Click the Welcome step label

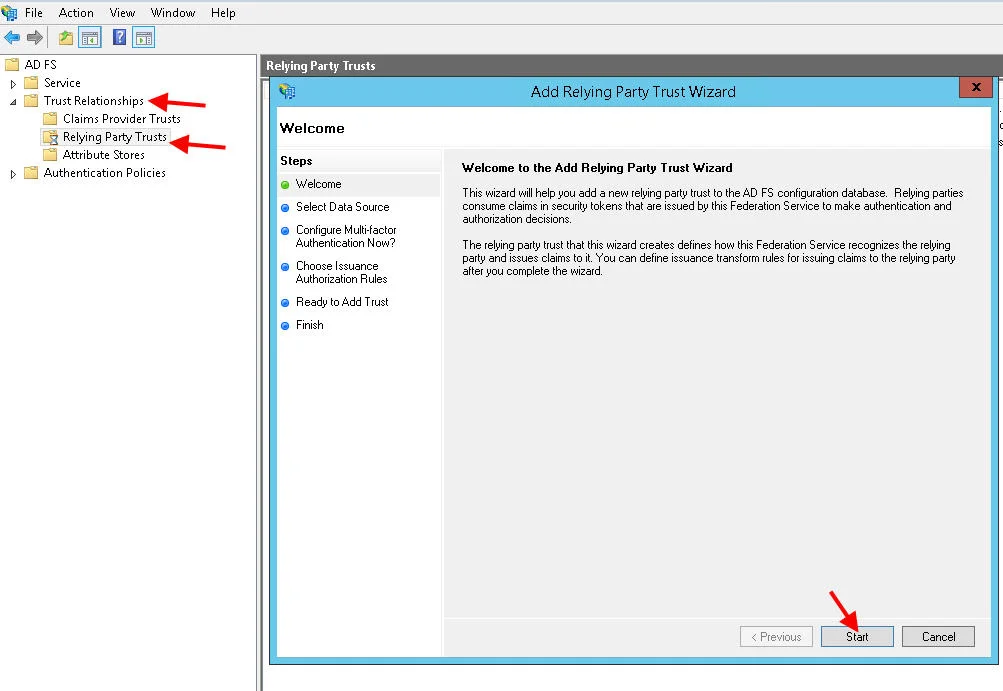pyautogui.click(x=319, y=184)
